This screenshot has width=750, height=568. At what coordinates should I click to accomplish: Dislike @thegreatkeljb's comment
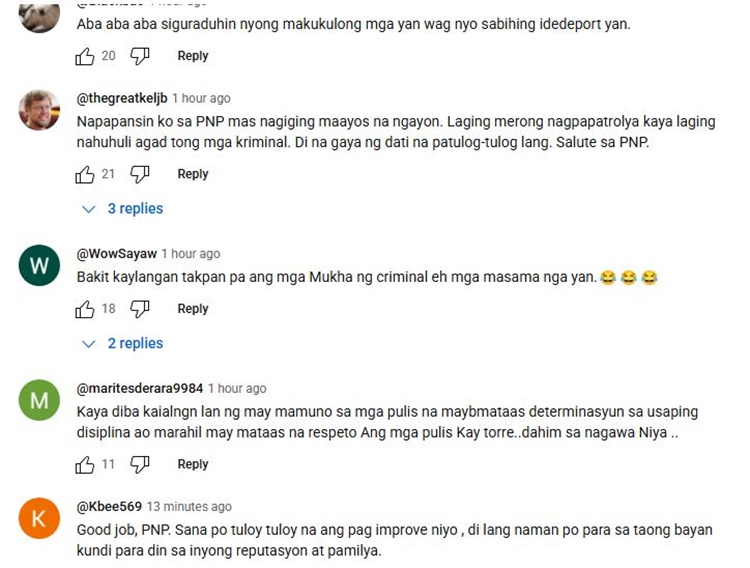point(140,175)
